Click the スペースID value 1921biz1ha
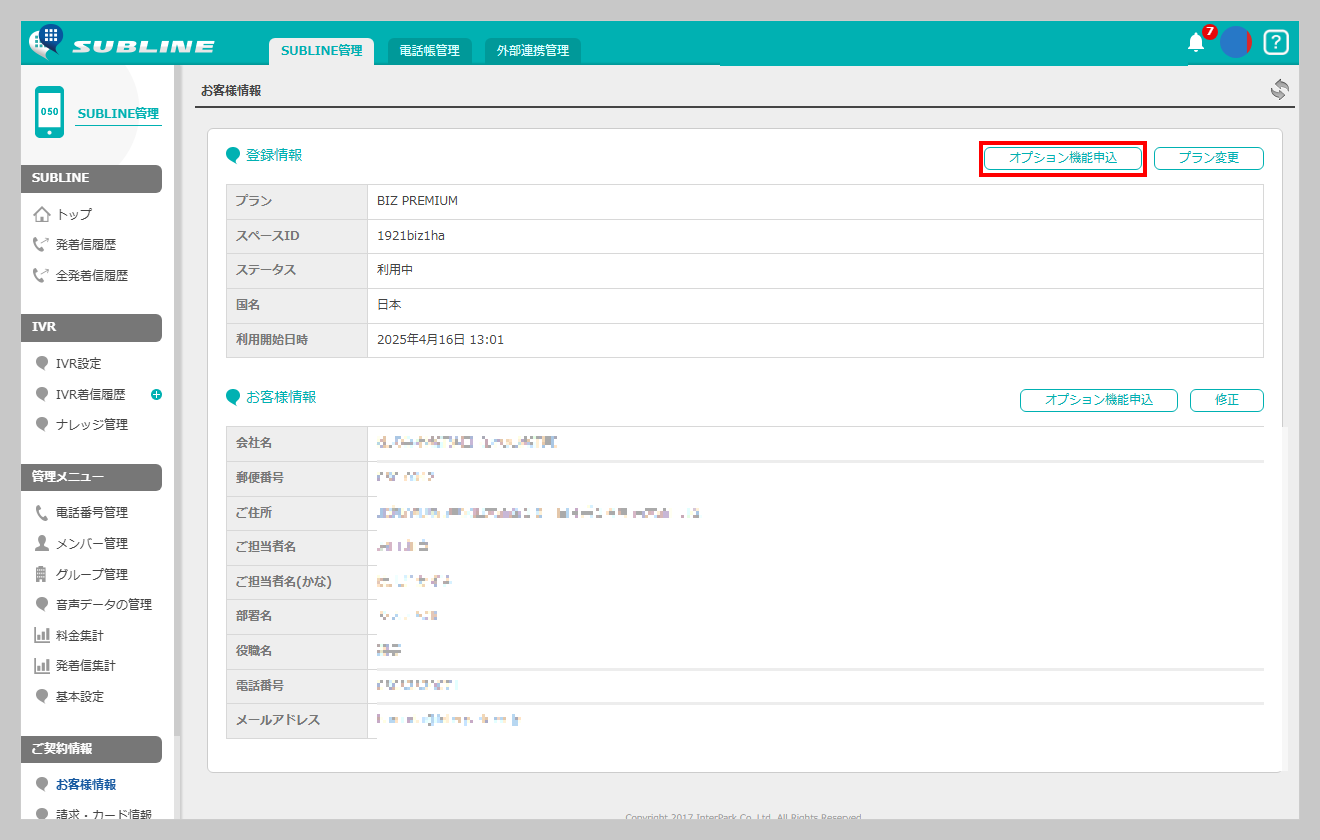Image resolution: width=1320 pixels, height=840 pixels. pyautogui.click(x=411, y=235)
